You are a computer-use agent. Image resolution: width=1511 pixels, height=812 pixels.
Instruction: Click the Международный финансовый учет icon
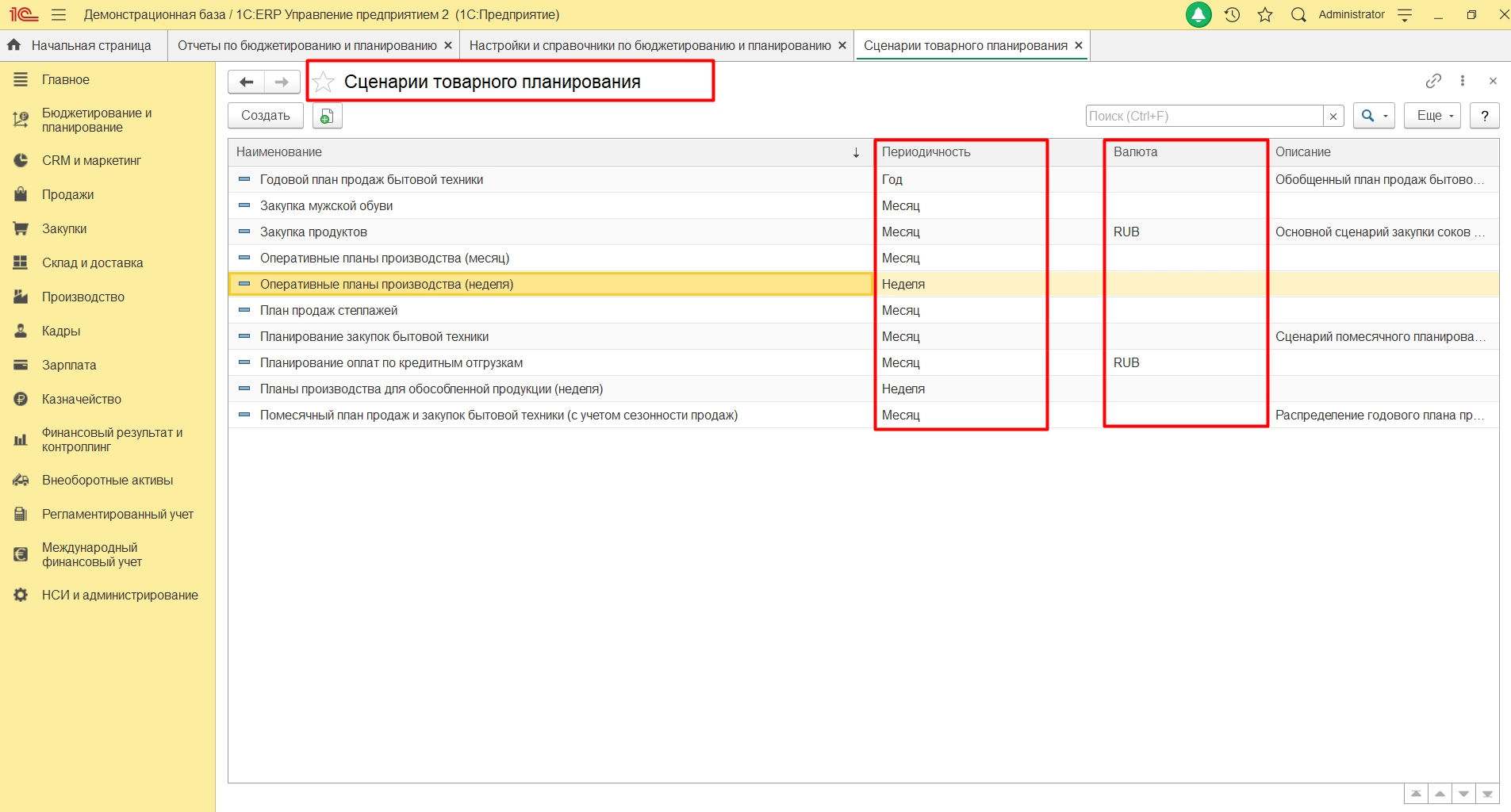click(x=21, y=554)
